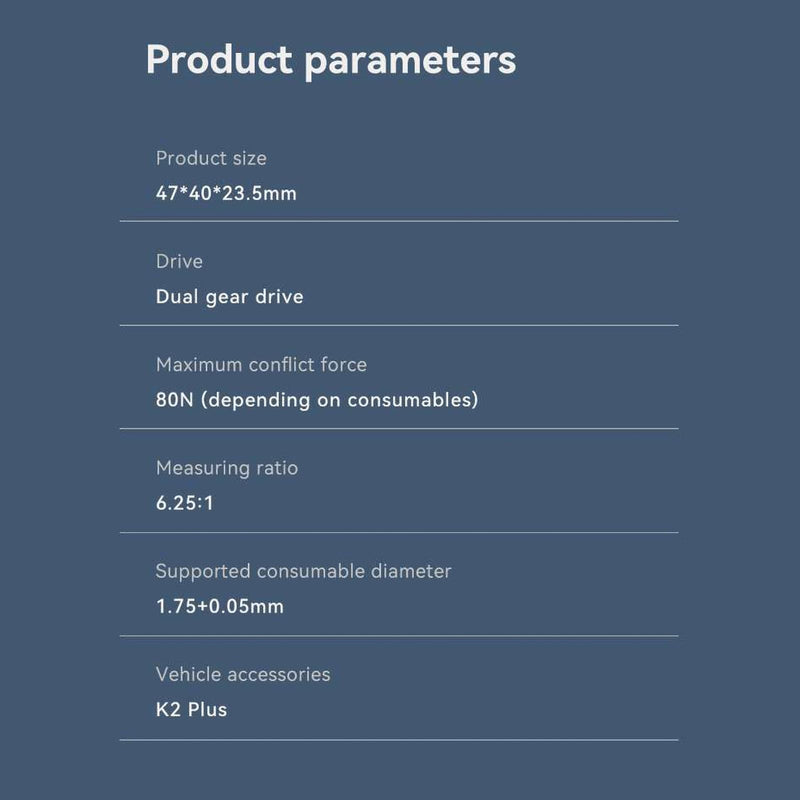
Task: Click the 1.75+0.05mm diameter value
Action: click(219, 607)
